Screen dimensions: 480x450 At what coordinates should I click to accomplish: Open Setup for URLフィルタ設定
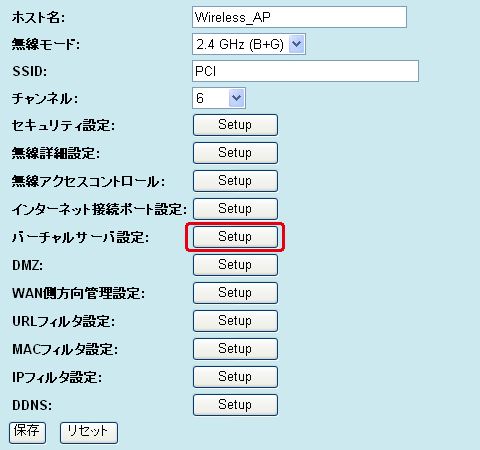(235, 321)
